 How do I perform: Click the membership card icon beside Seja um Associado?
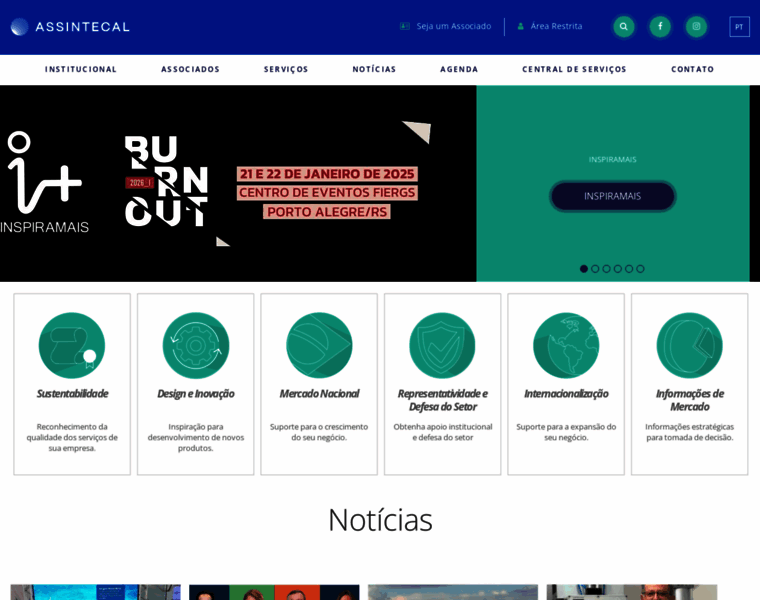(x=405, y=26)
